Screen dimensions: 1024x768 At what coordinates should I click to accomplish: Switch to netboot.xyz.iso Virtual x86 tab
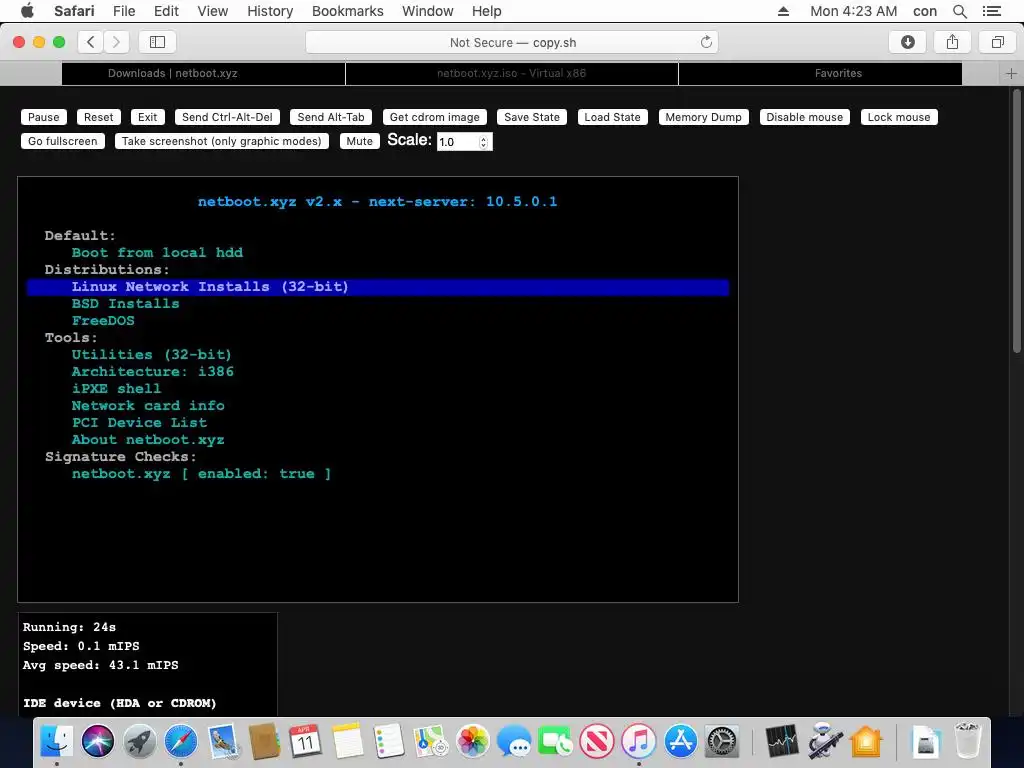click(x=511, y=73)
